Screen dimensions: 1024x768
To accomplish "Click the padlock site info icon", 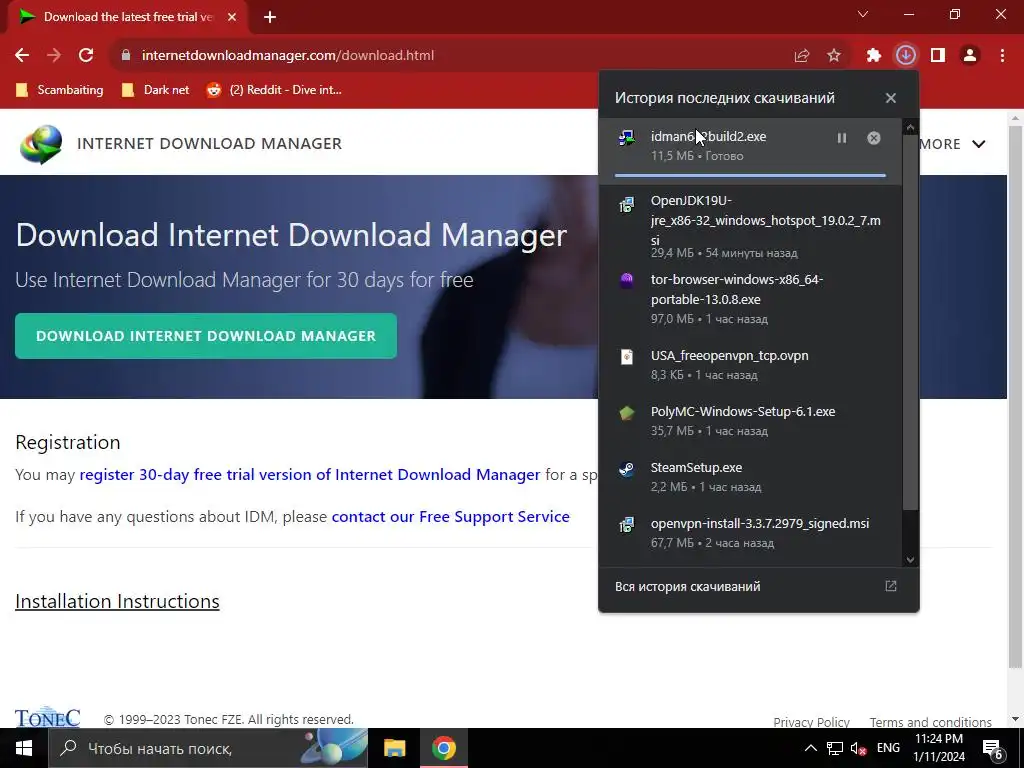I will (x=126, y=56).
